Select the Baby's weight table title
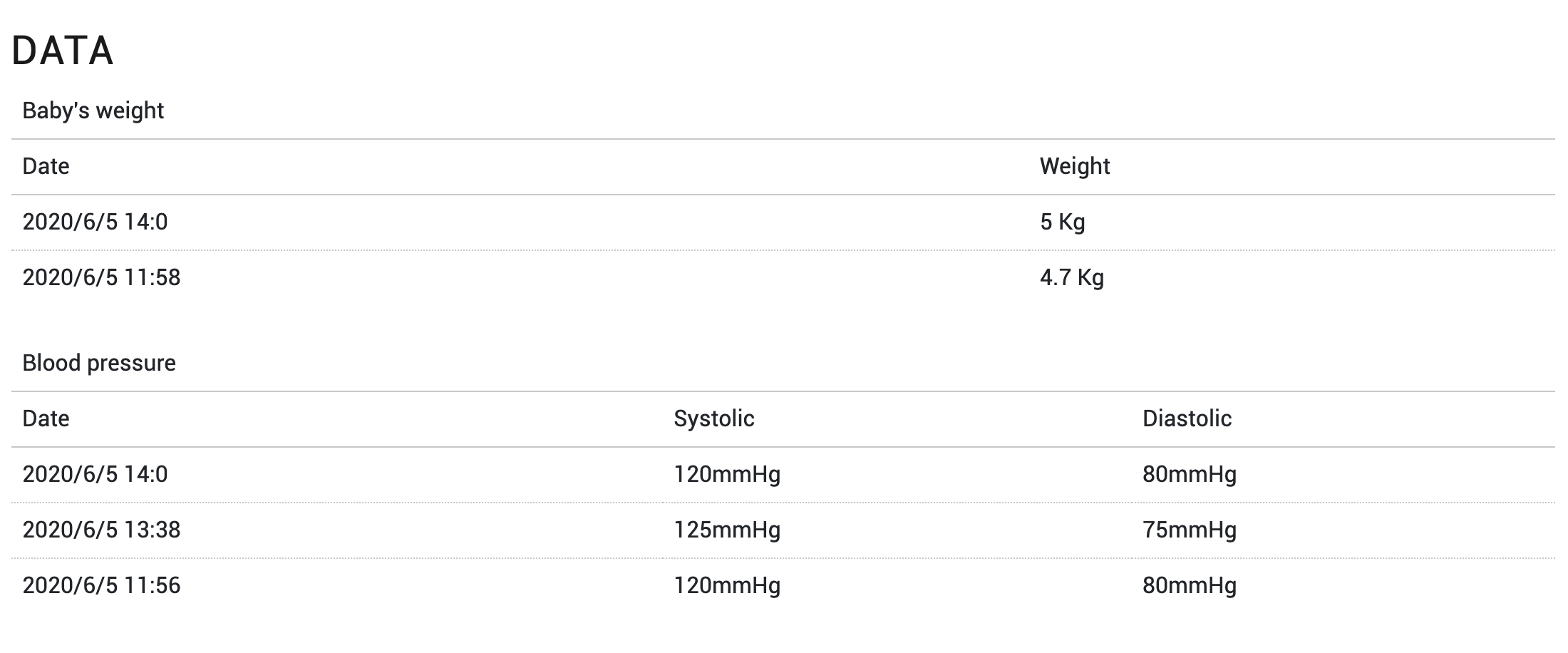The height and width of the screenshot is (653, 1568). [x=93, y=110]
